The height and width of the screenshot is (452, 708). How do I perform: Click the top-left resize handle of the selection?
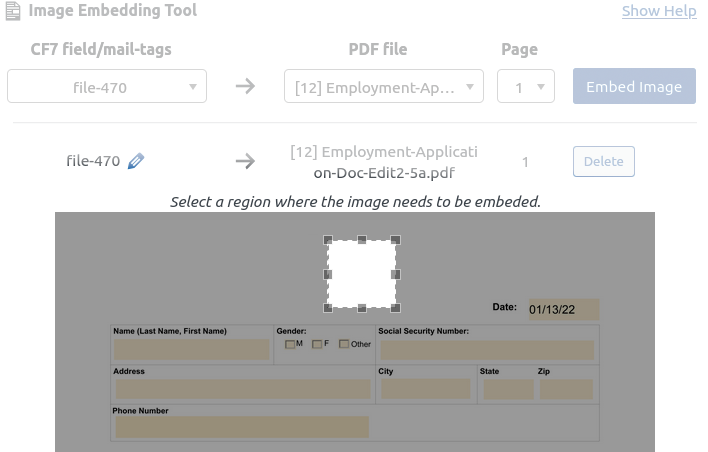tap(328, 240)
